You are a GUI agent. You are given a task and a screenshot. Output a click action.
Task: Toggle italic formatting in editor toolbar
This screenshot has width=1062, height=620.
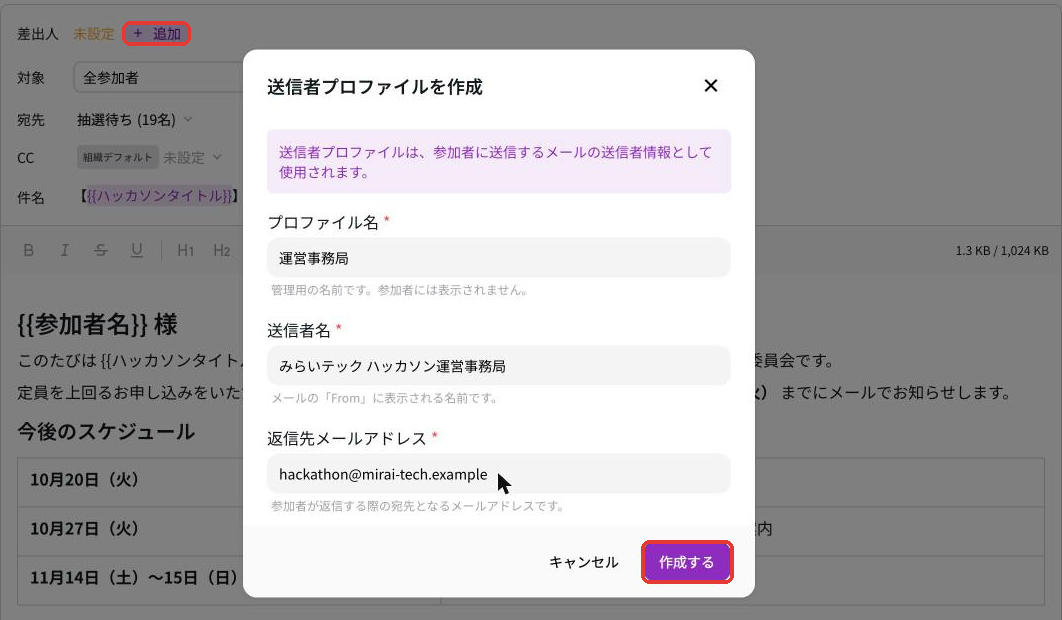coord(64,251)
